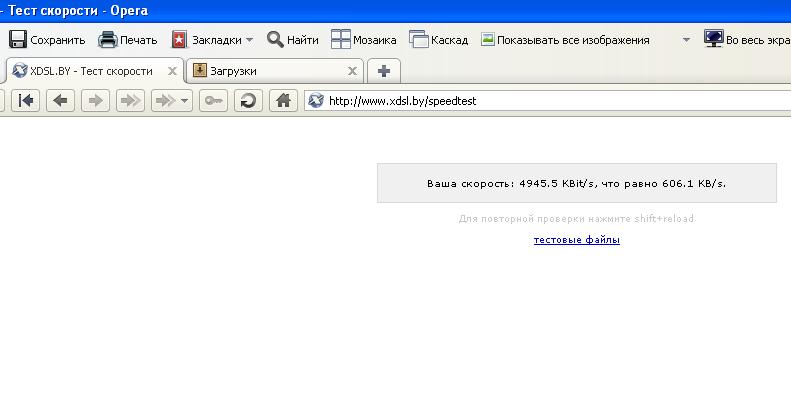Click the Wand key password button
Image resolution: width=791 pixels, height=399 pixels.
pyautogui.click(x=213, y=101)
